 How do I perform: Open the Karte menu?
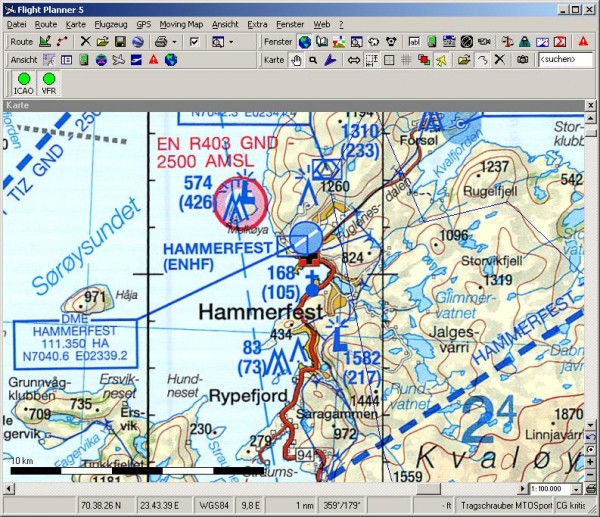[75, 24]
